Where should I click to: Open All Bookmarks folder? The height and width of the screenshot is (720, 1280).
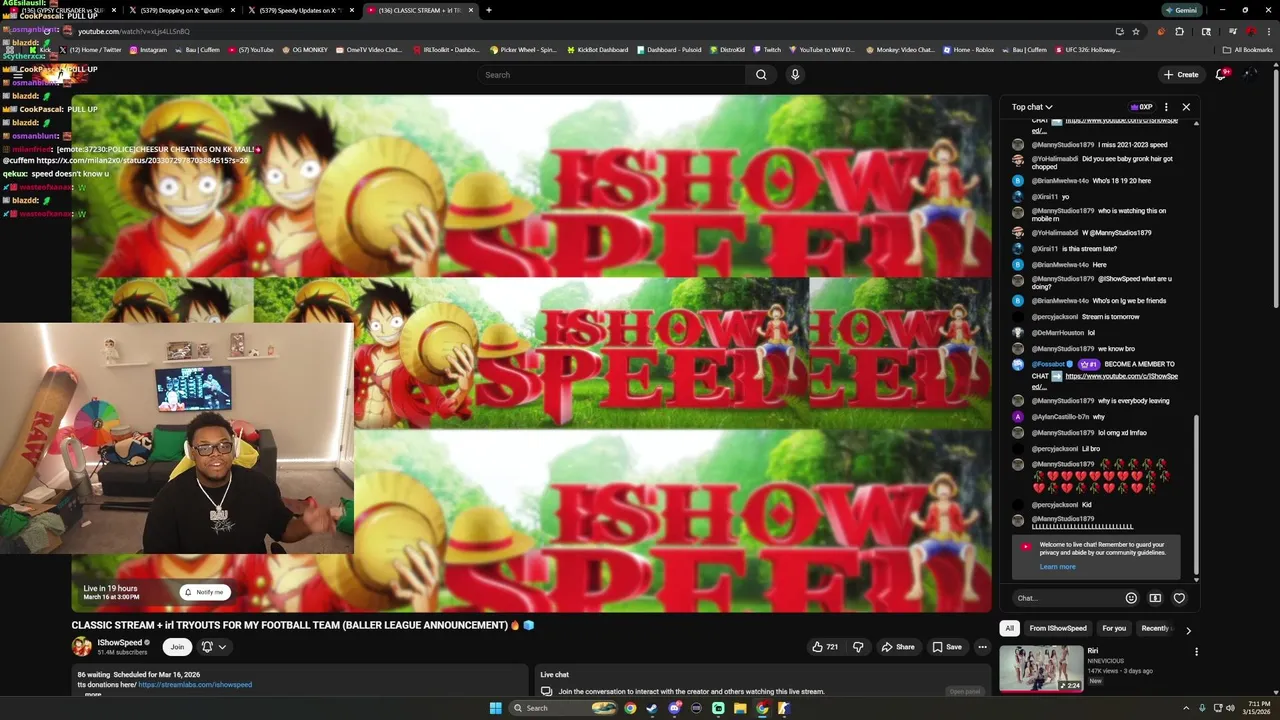coord(1248,50)
